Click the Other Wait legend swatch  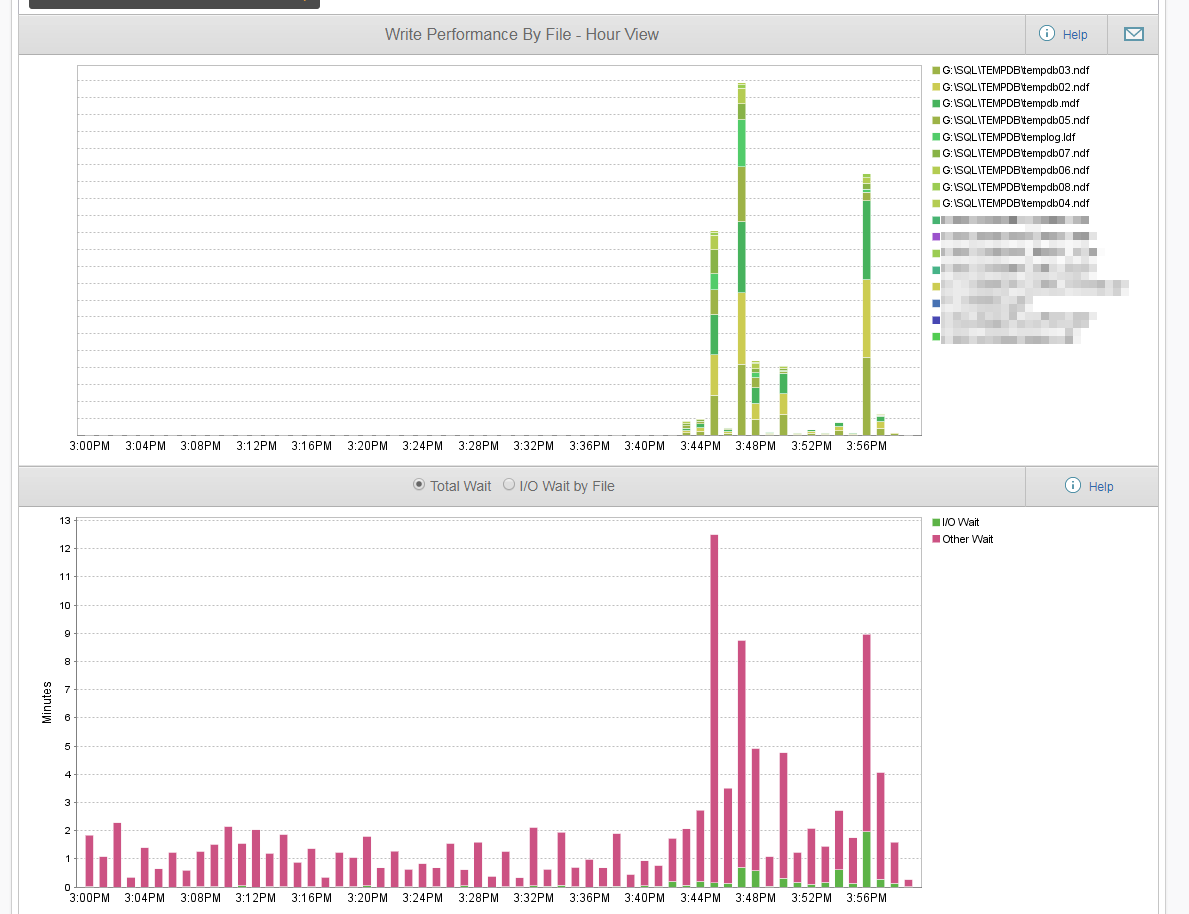point(936,539)
